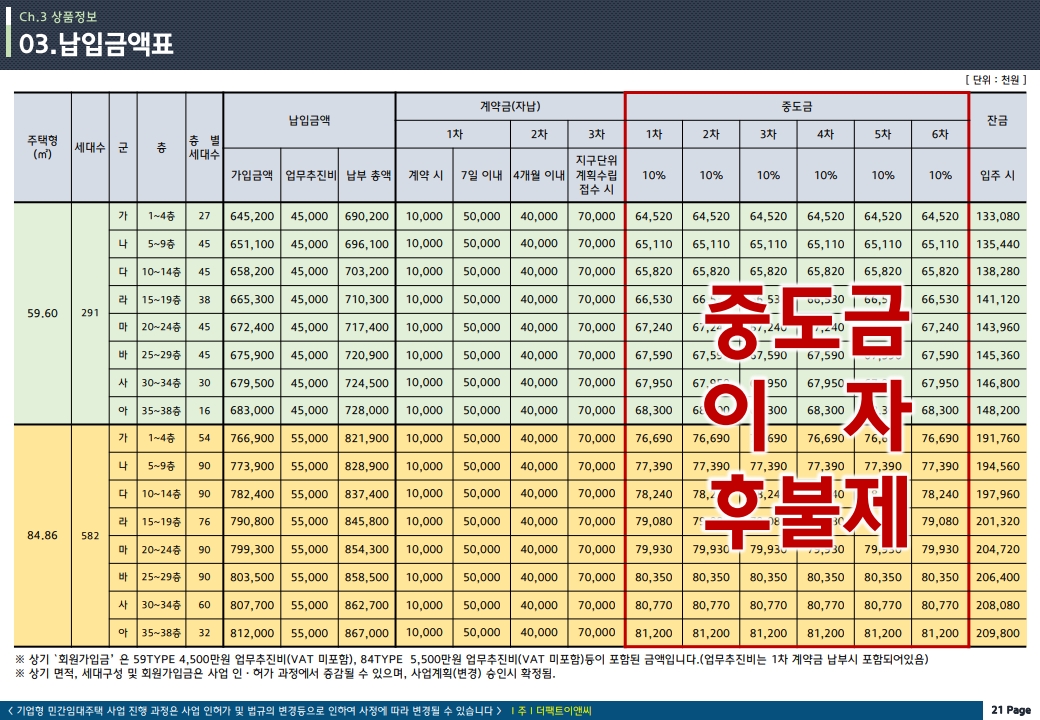The image size is (1040, 720).
Task: Click the '21 Page' page number
Action: coord(1011,710)
